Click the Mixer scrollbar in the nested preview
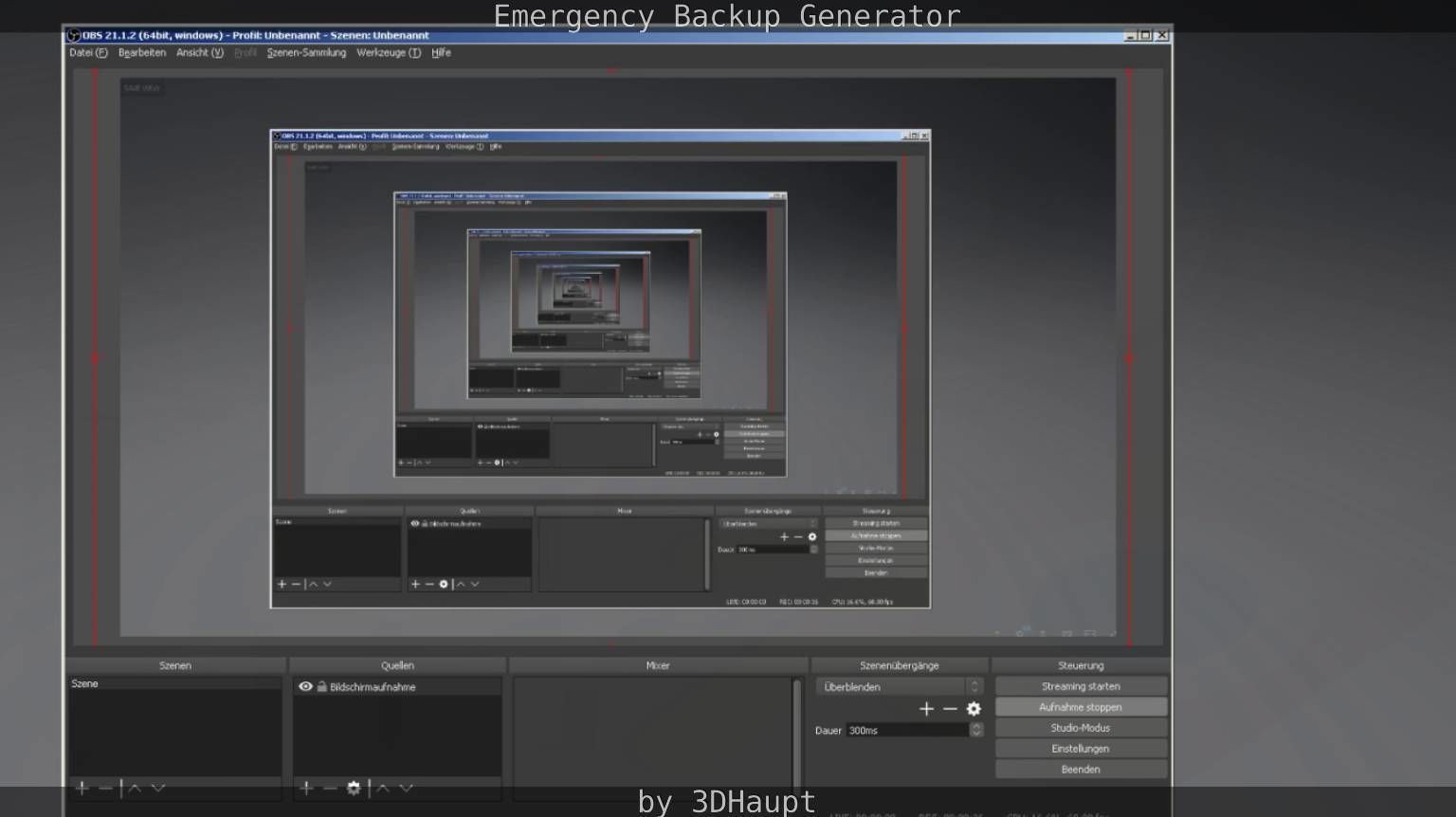 coord(706,554)
